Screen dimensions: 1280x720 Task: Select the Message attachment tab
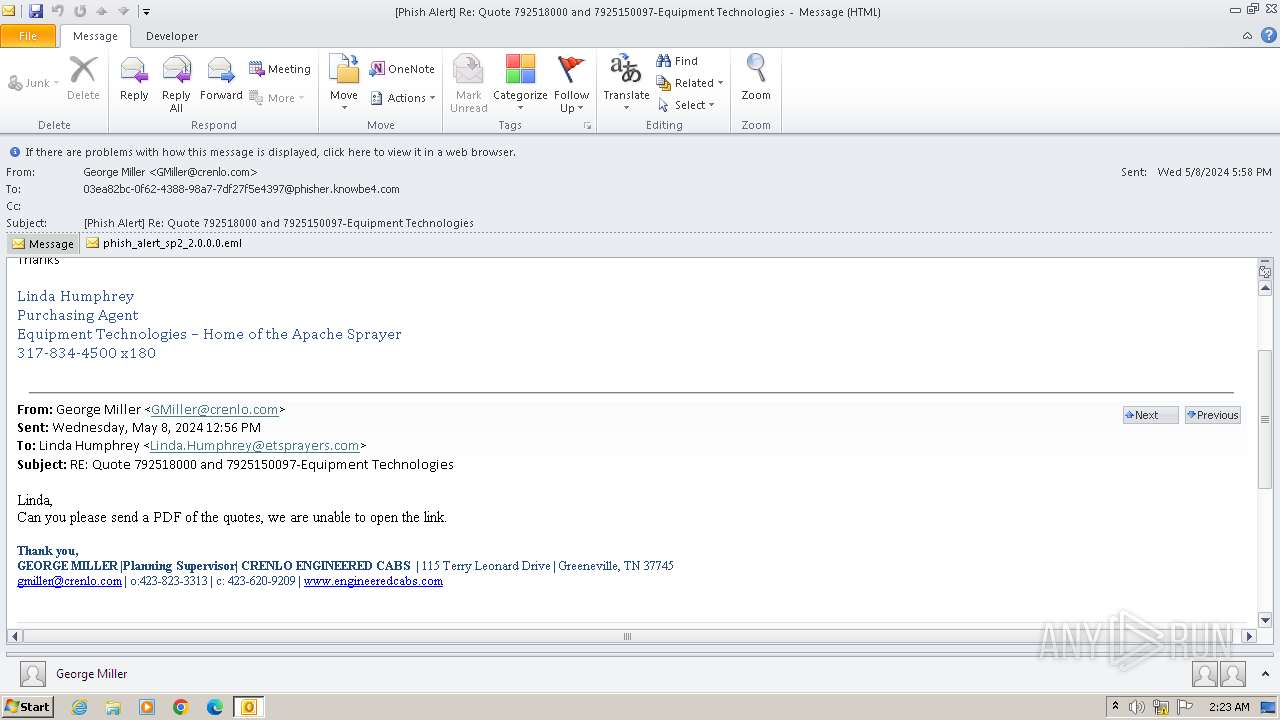click(x=42, y=243)
